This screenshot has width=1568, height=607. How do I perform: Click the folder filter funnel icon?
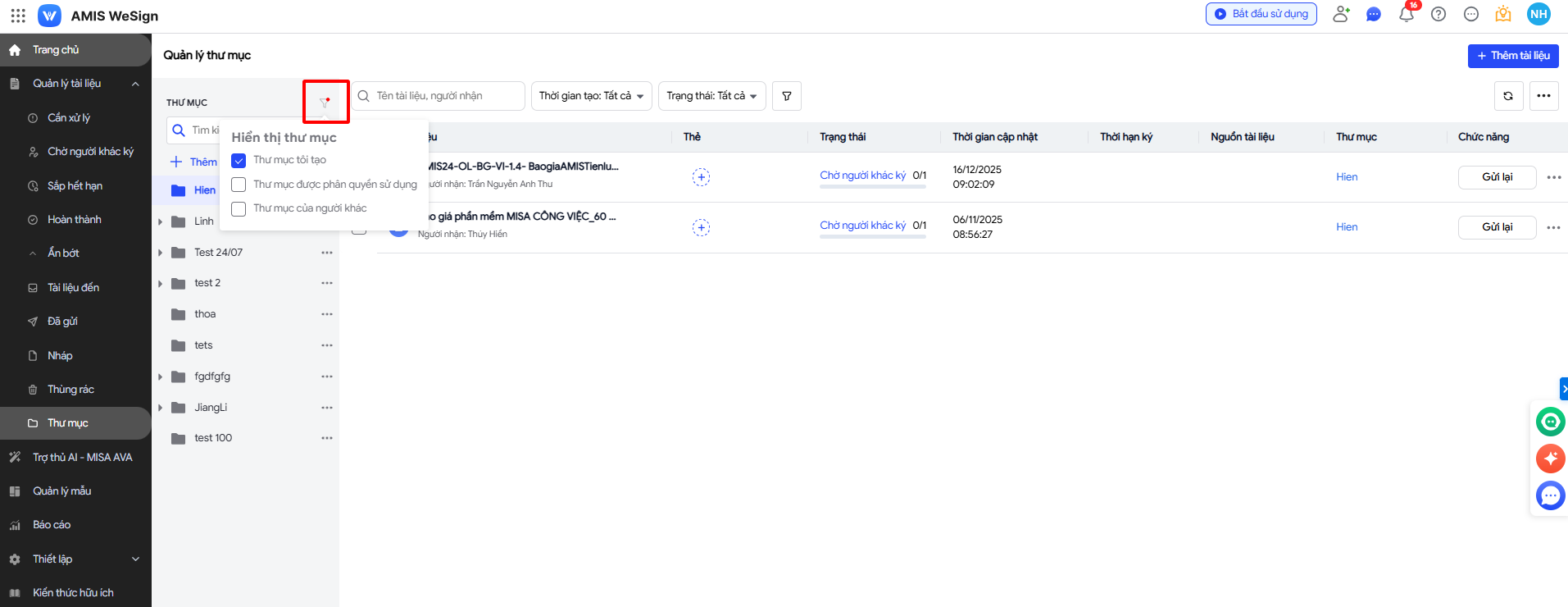point(325,103)
